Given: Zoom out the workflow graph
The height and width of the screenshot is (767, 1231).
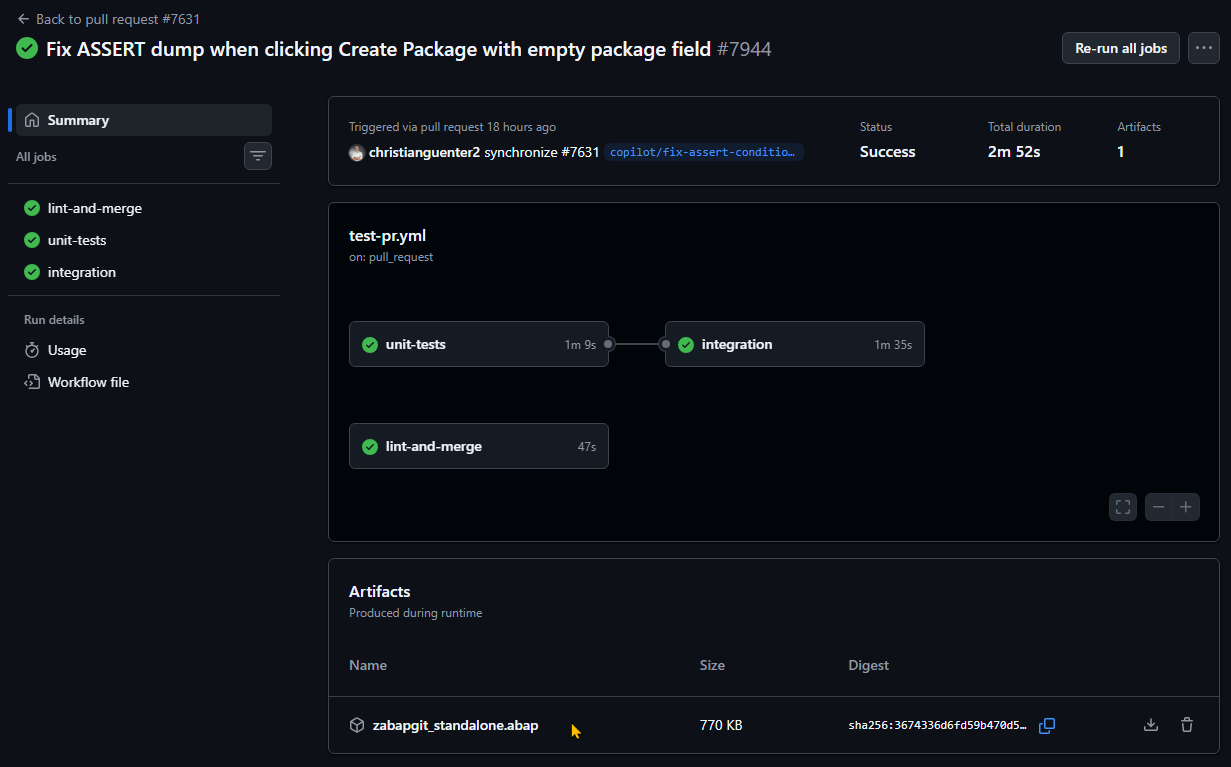Looking at the screenshot, I should 1159,507.
